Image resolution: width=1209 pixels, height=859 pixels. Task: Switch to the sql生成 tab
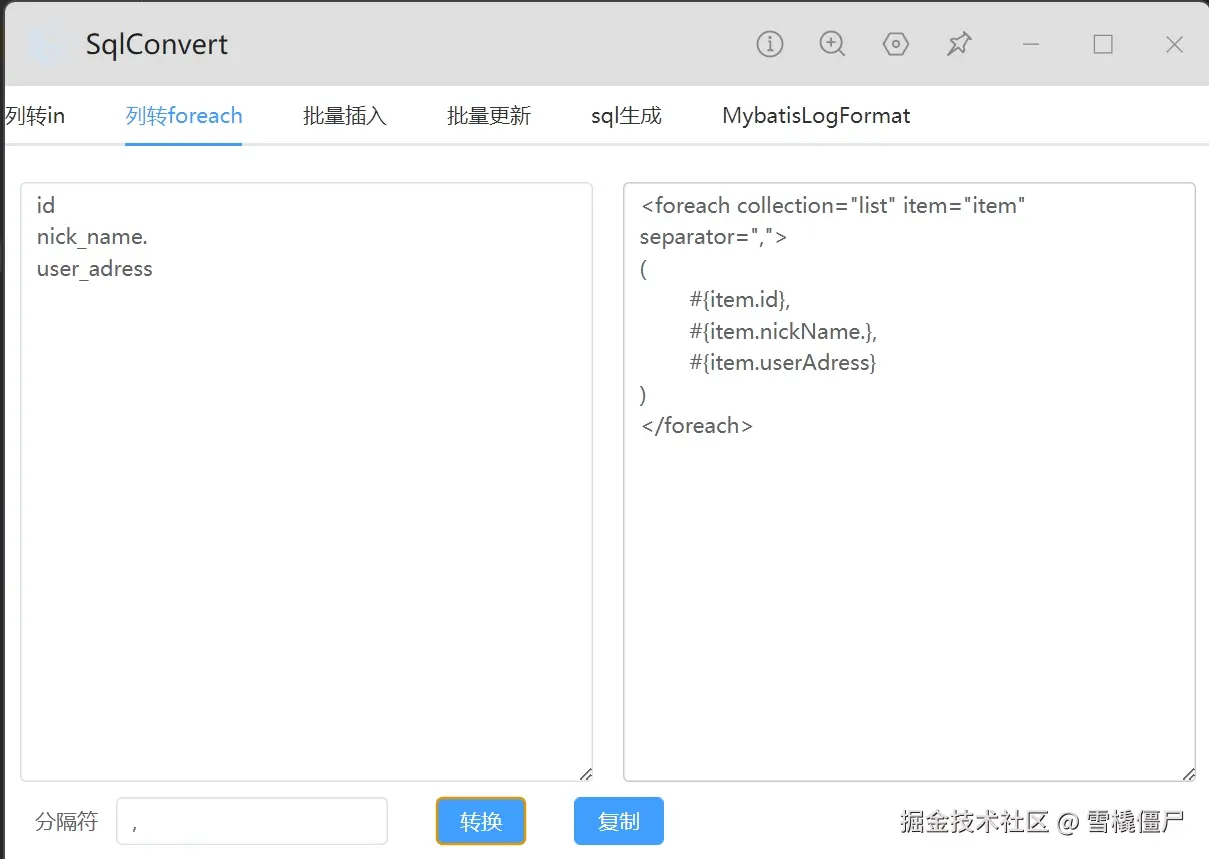coord(626,116)
